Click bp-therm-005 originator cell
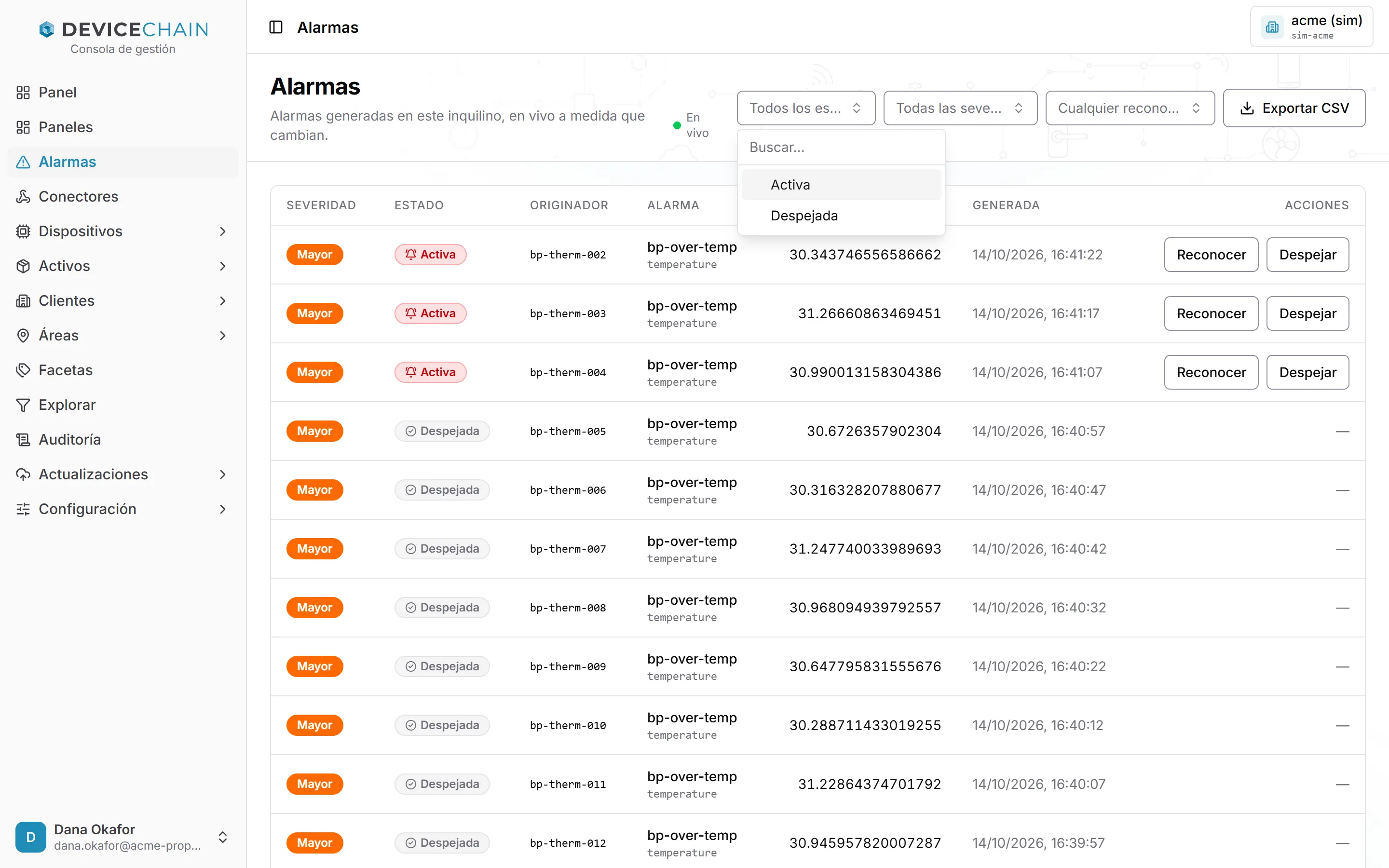Image resolution: width=1389 pixels, height=868 pixels. point(568,431)
